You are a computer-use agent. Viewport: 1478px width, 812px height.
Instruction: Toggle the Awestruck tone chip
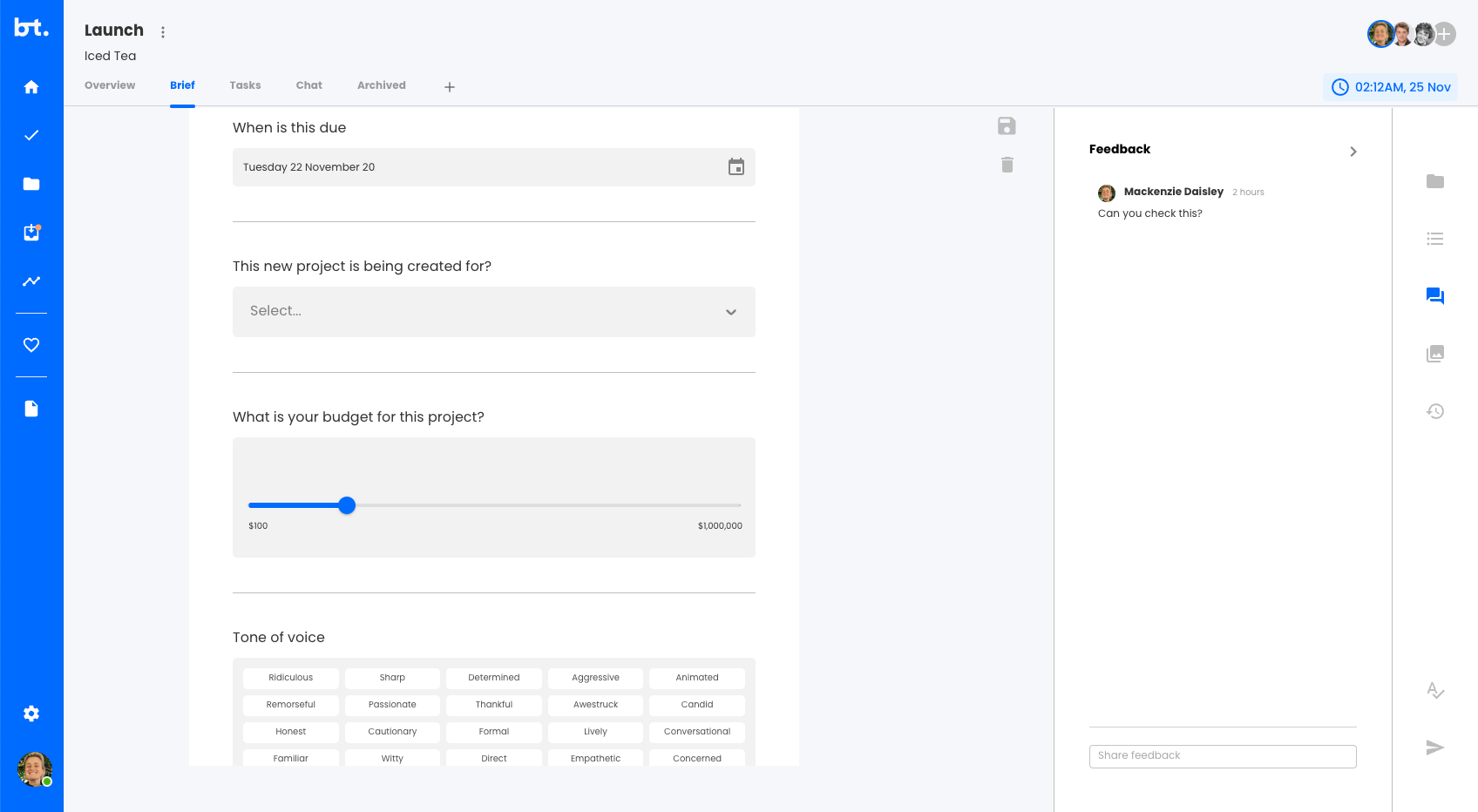(596, 705)
